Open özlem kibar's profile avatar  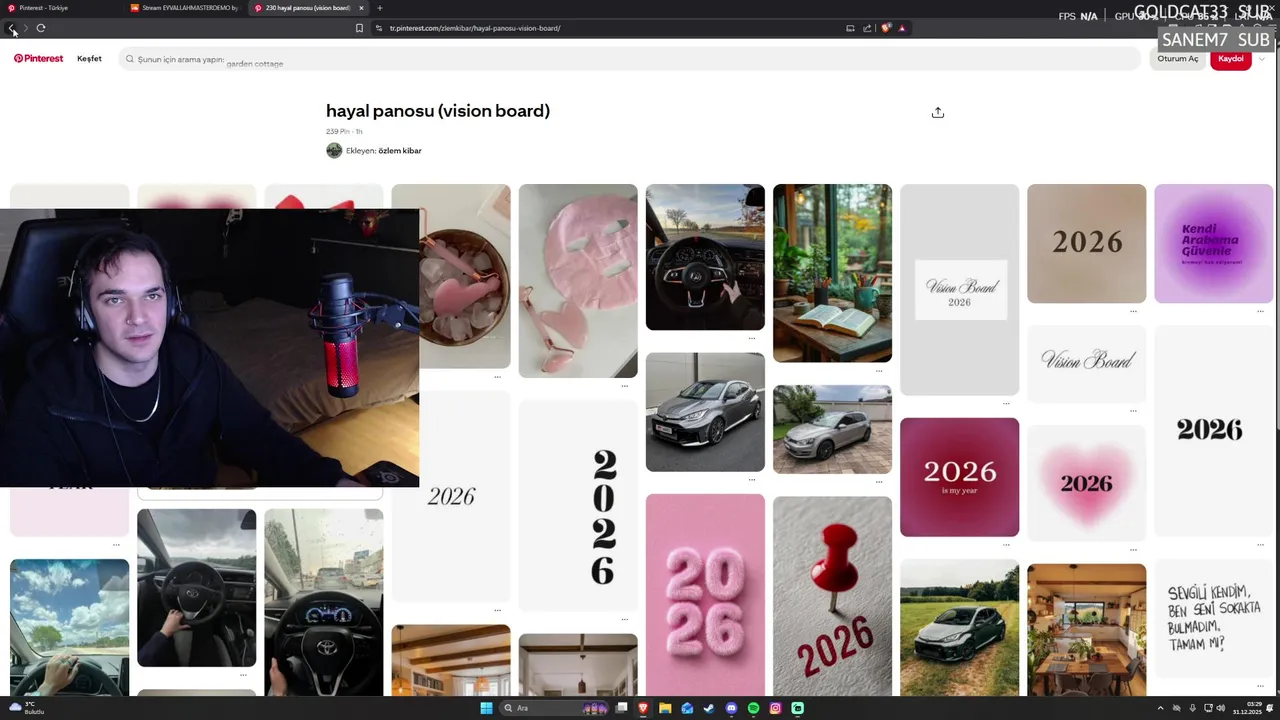334,150
